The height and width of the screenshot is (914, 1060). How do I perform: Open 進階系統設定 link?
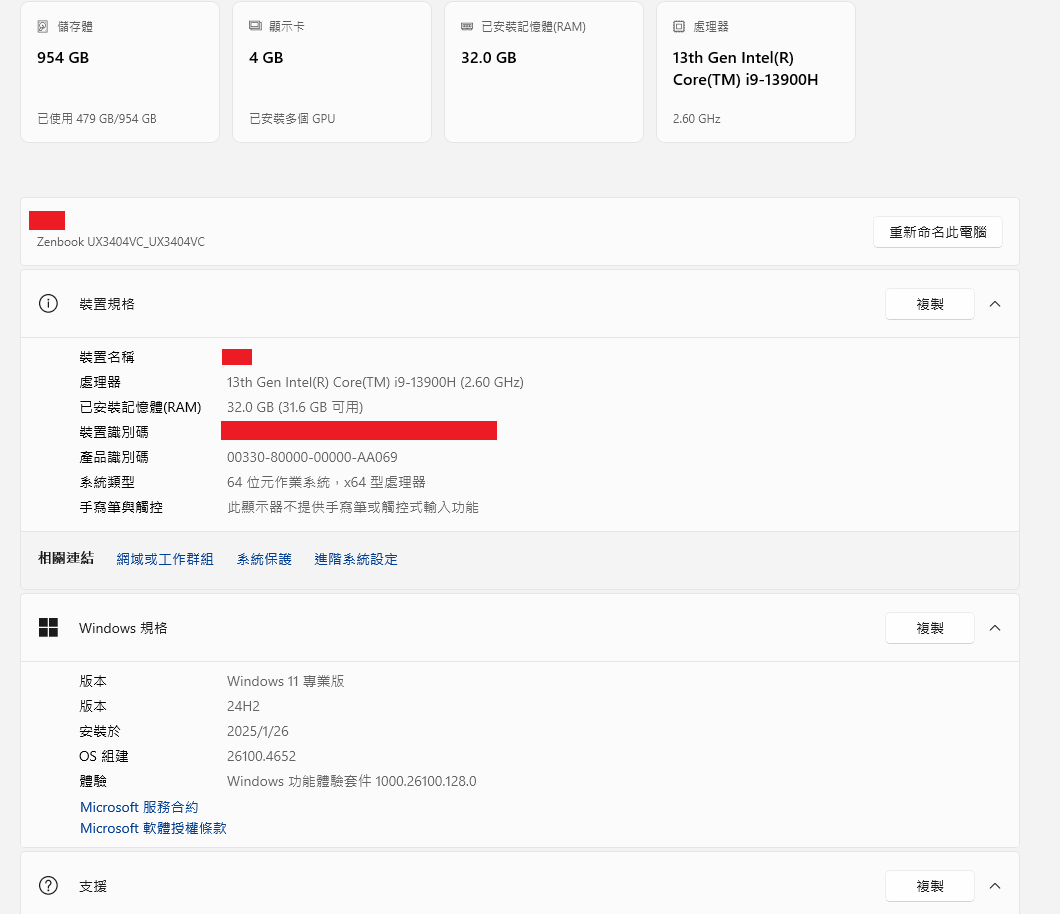(356, 559)
